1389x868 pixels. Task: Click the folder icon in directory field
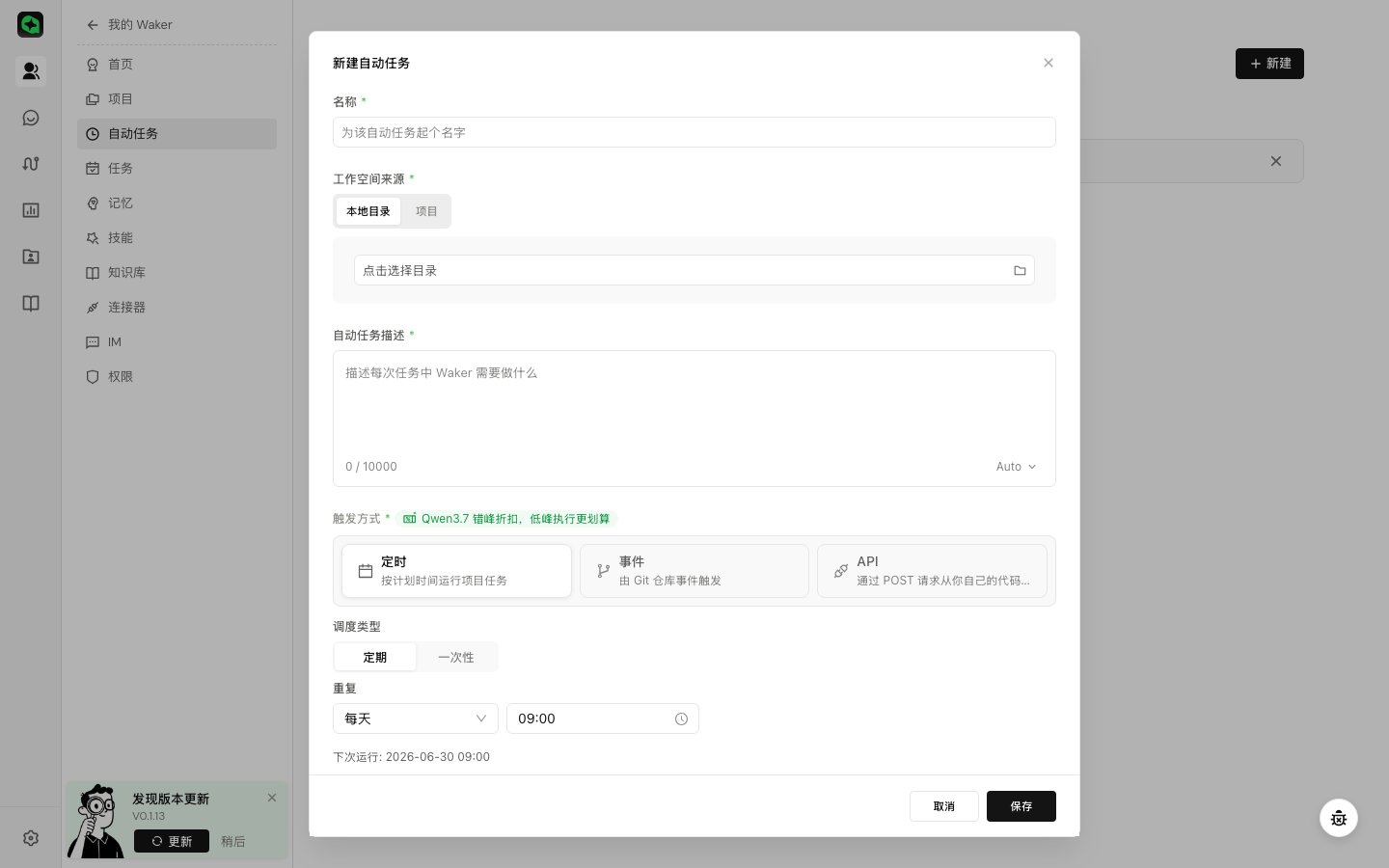[x=1020, y=271]
